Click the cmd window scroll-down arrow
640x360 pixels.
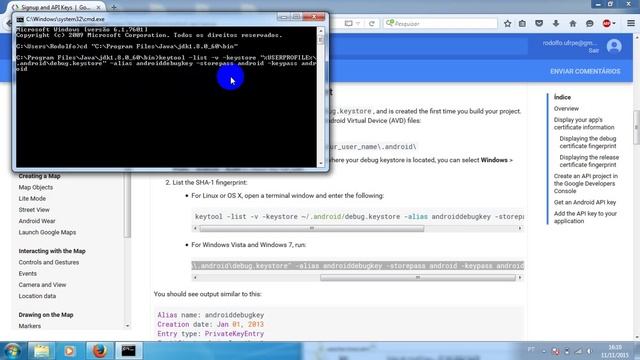pyautogui.click(x=320, y=163)
